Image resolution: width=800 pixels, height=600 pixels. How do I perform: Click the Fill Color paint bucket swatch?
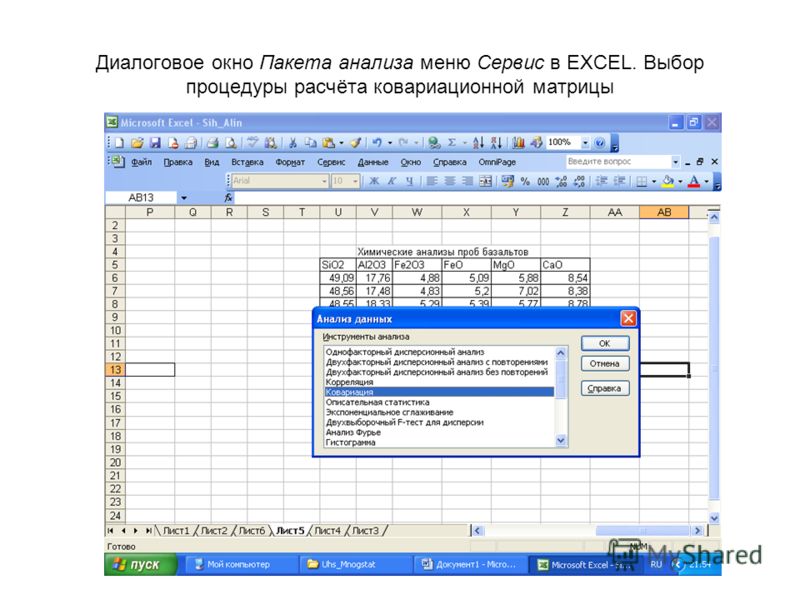point(668,181)
